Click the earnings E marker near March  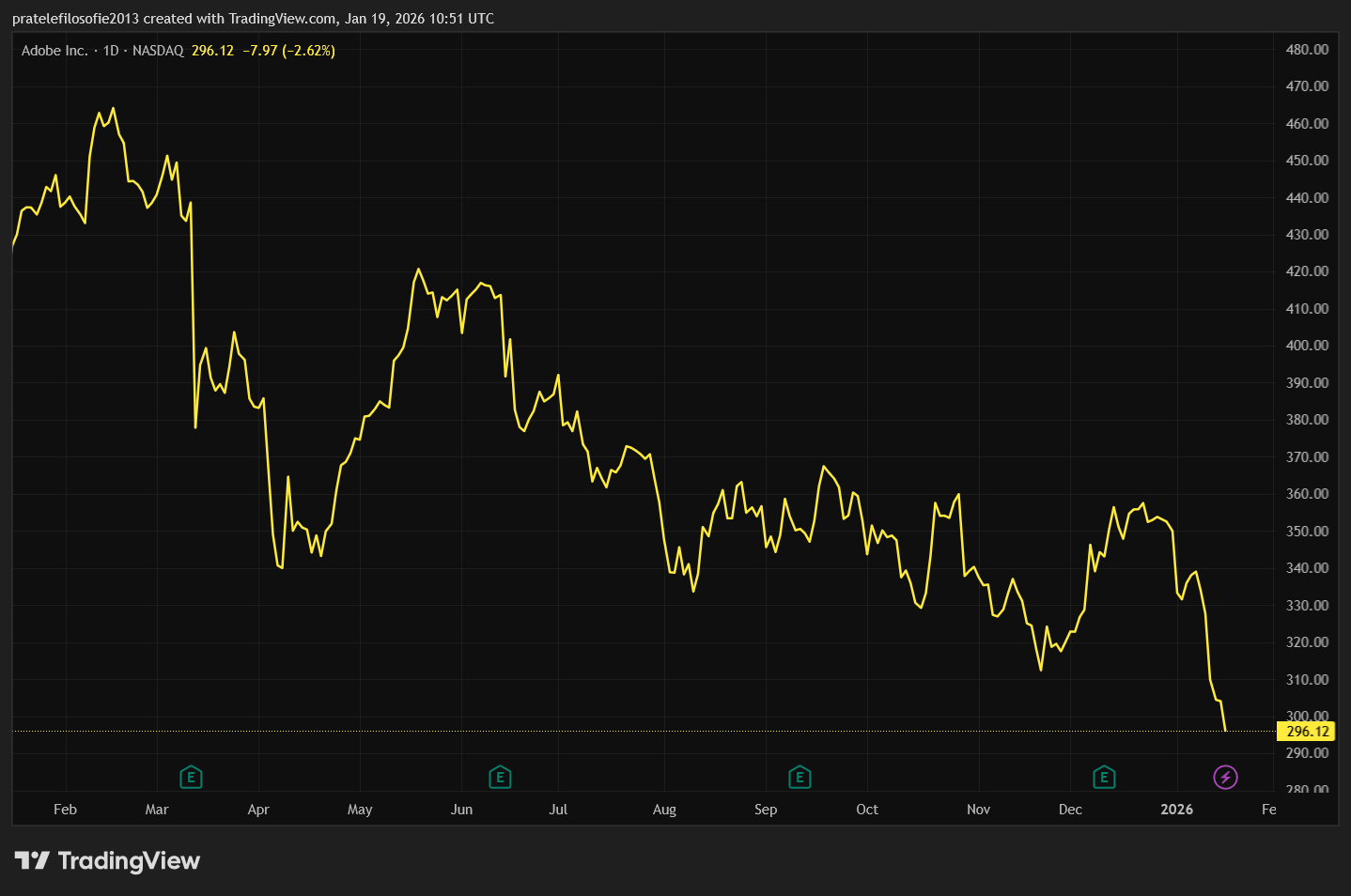pos(191,777)
